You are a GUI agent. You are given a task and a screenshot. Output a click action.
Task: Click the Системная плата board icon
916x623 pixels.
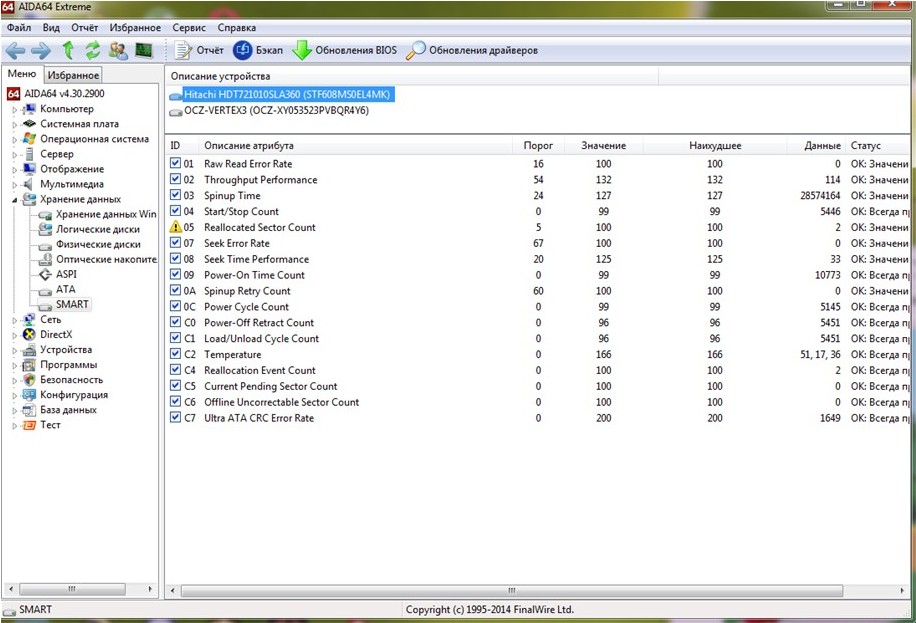pos(29,124)
